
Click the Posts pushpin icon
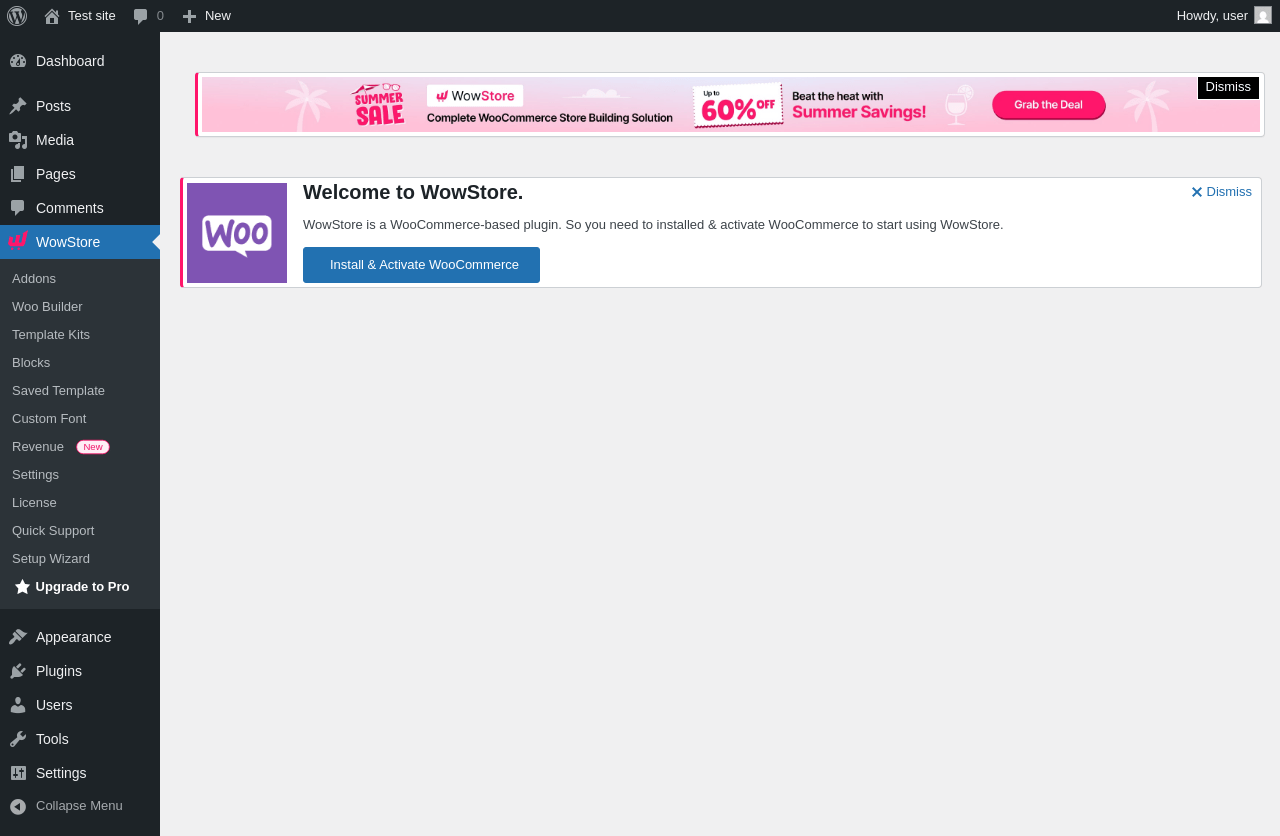(18, 106)
